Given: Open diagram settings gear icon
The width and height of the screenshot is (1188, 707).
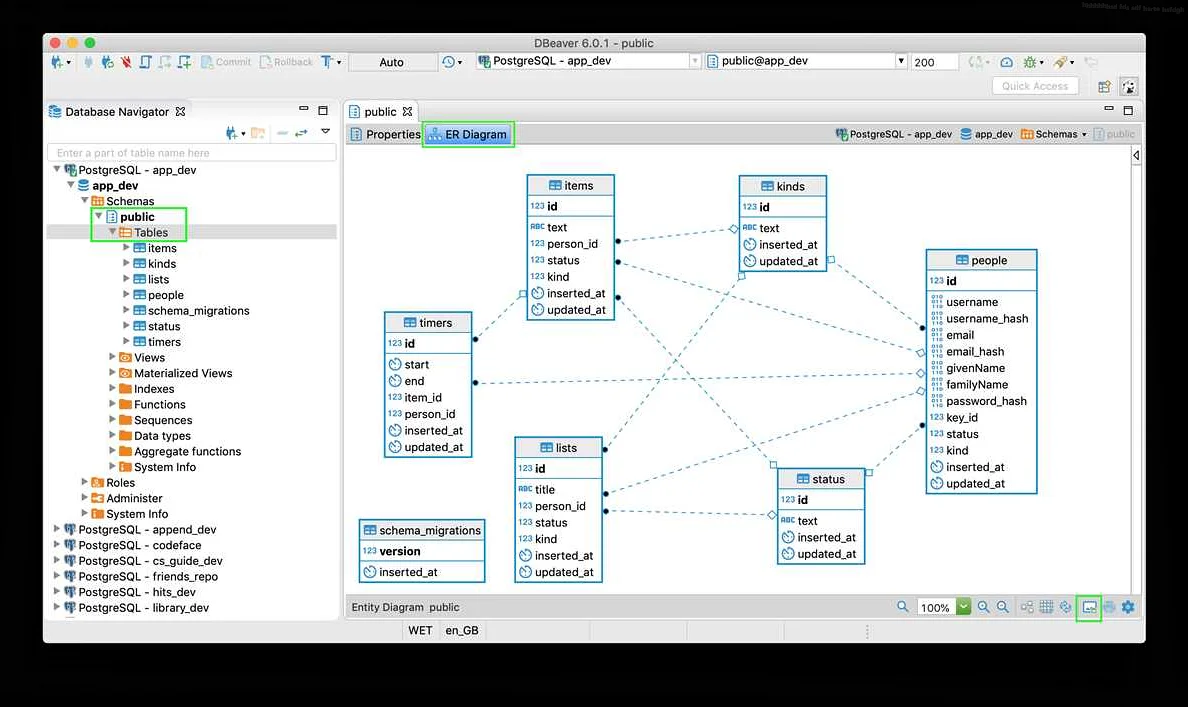Looking at the screenshot, I should click(1128, 607).
